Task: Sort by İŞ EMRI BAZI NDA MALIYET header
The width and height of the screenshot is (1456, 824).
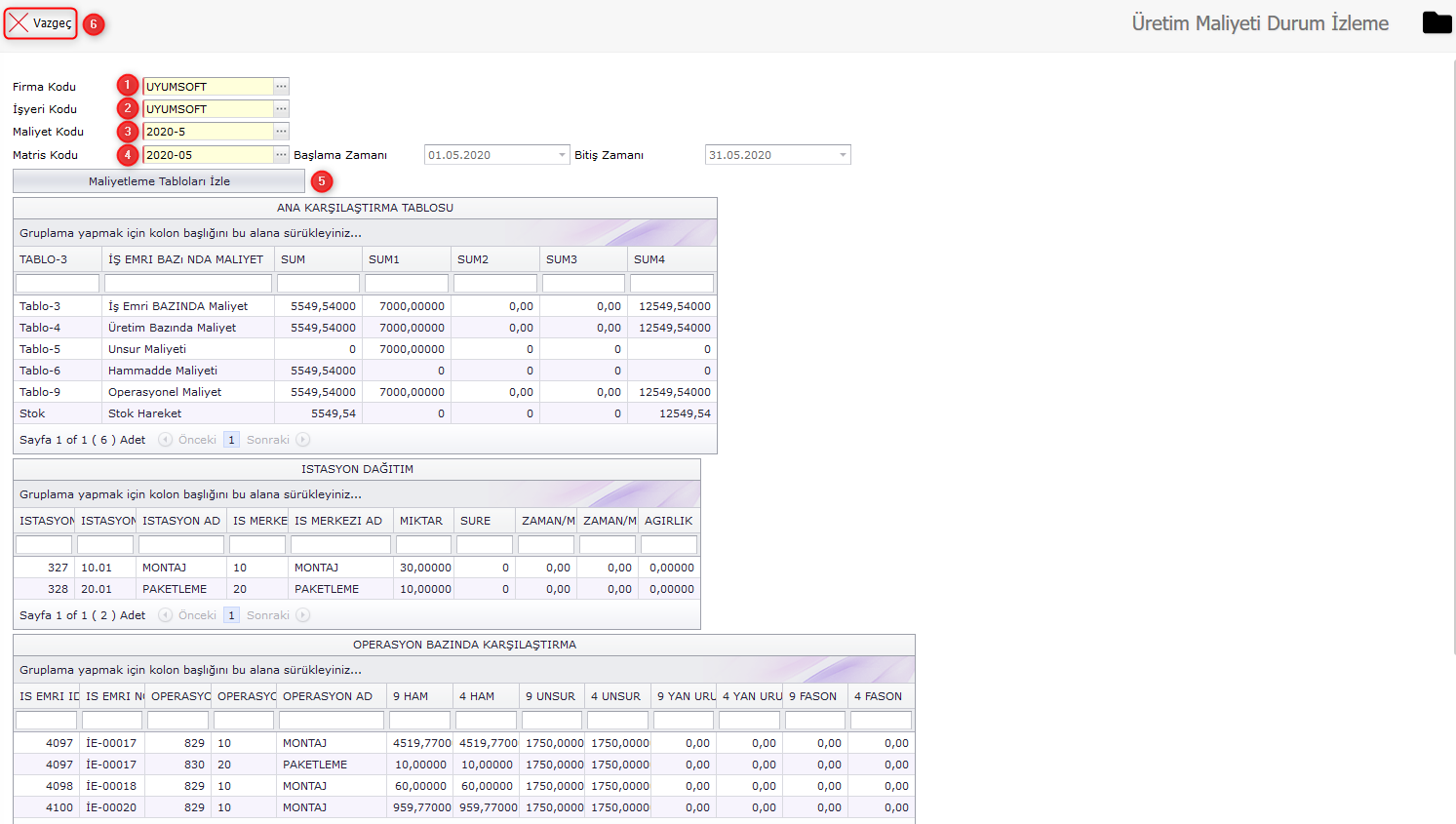Action: point(188,259)
